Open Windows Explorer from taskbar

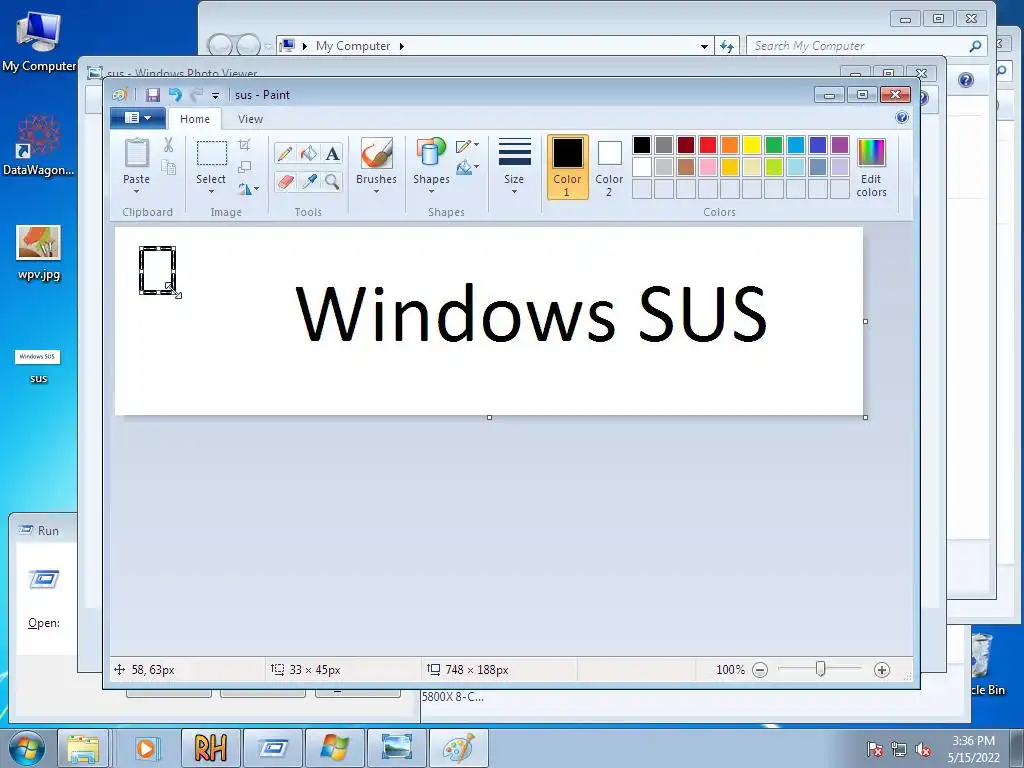click(x=84, y=748)
